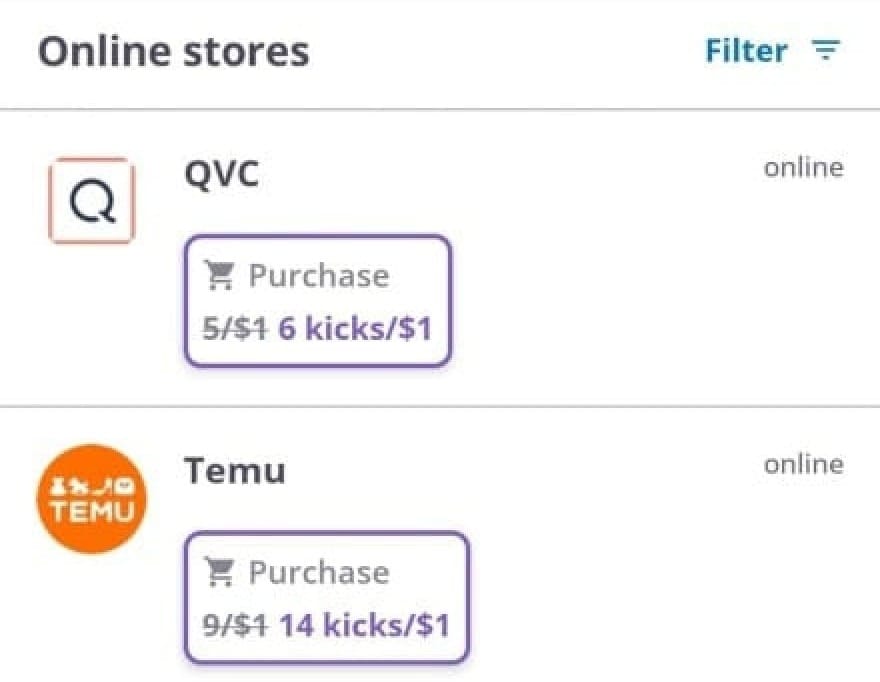Expand QVC store details
880x682 pixels.
coord(222,173)
